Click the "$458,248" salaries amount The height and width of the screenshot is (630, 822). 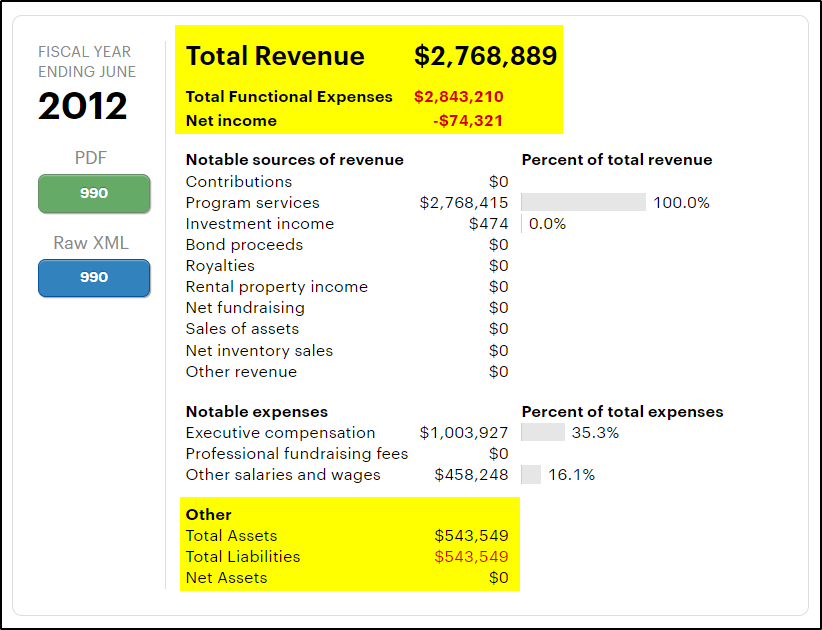(471, 475)
